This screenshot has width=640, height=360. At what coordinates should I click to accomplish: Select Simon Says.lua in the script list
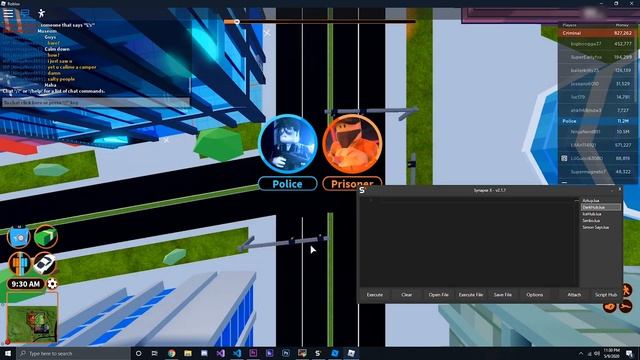[x=601, y=227]
